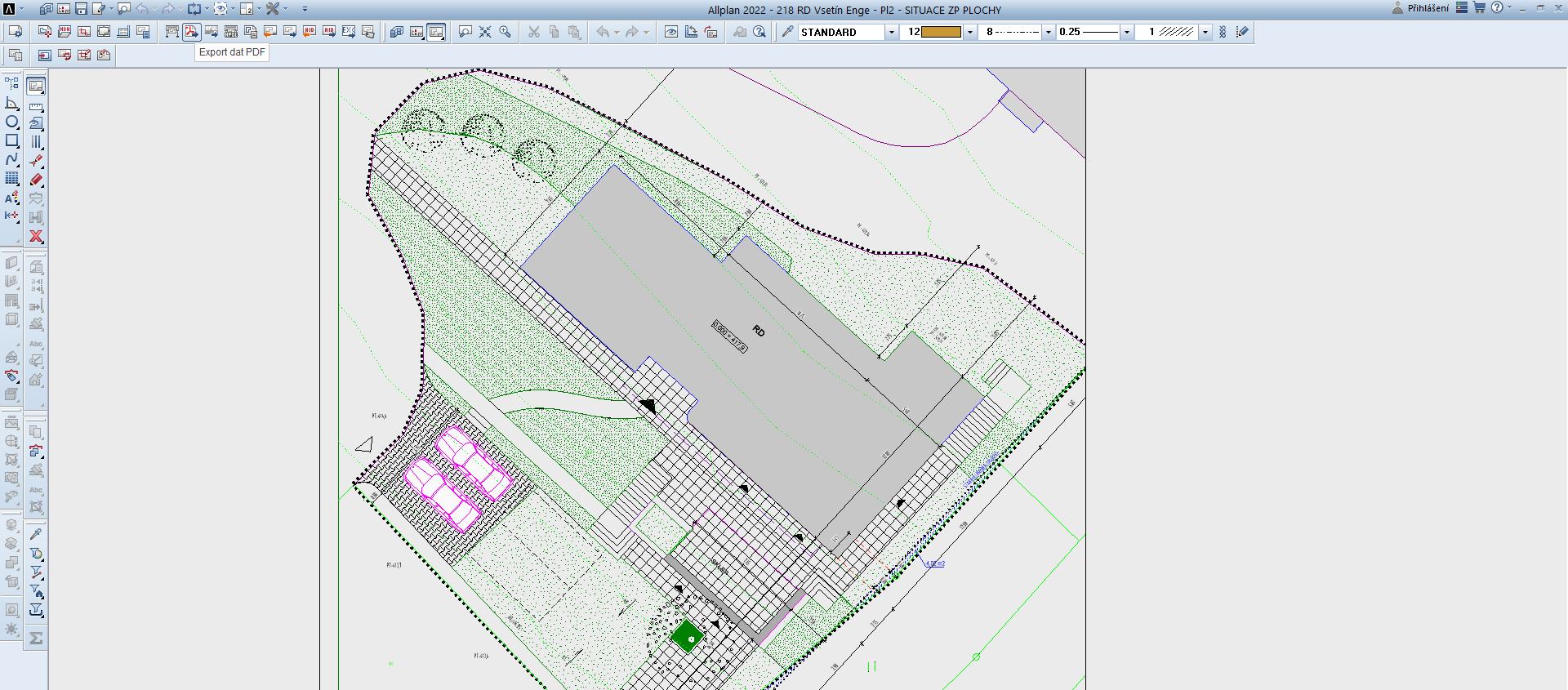Click the Sigma sum icon in left toolbar
This screenshot has height=690, width=1568.
pos(36,639)
